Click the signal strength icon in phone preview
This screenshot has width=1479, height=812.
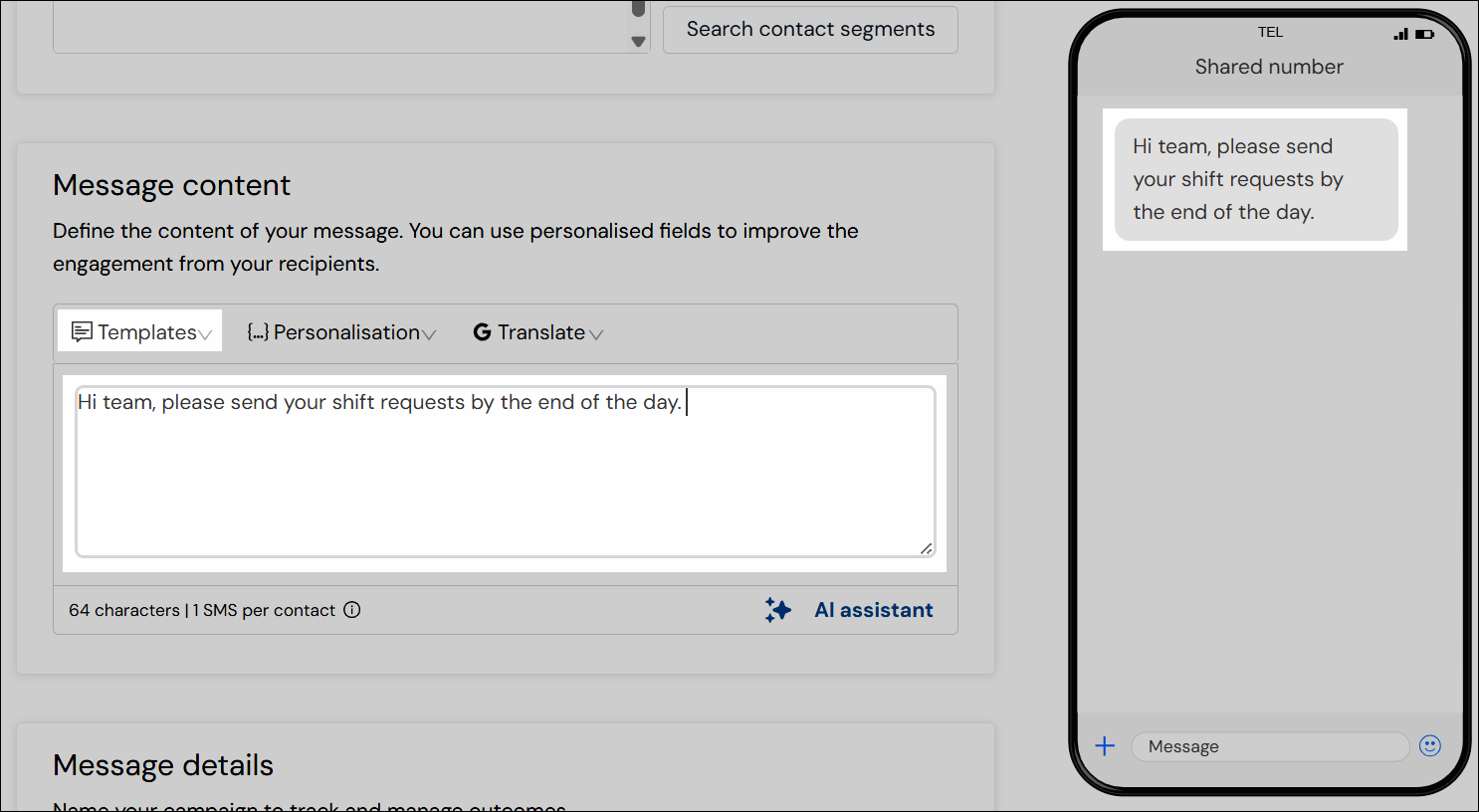1401,34
